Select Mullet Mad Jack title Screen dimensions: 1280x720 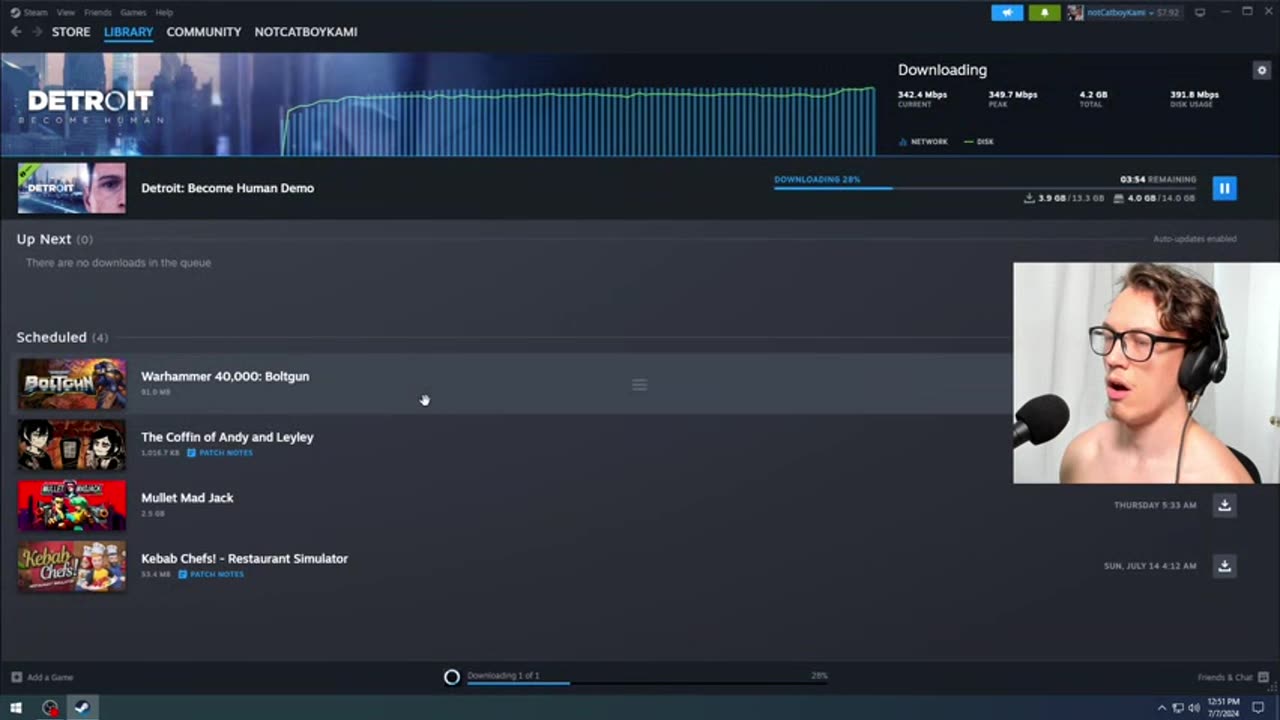[187, 498]
